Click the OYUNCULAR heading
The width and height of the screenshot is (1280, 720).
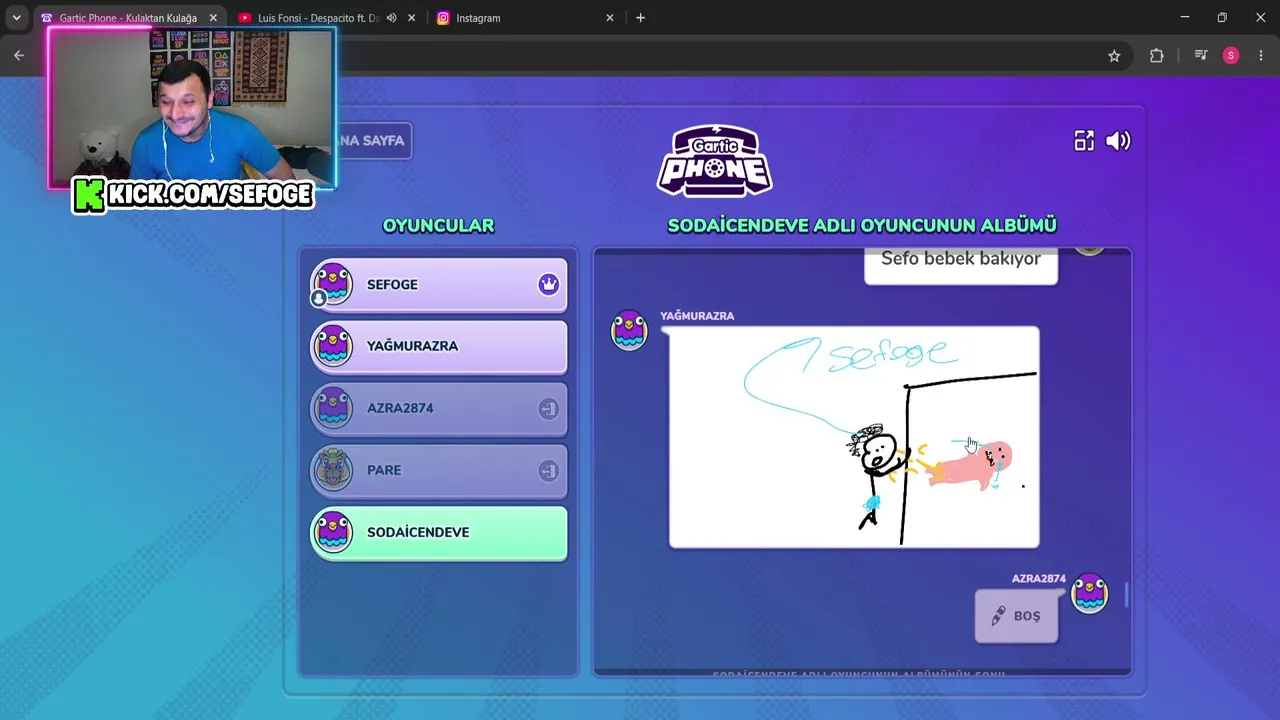tap(438, 226)
